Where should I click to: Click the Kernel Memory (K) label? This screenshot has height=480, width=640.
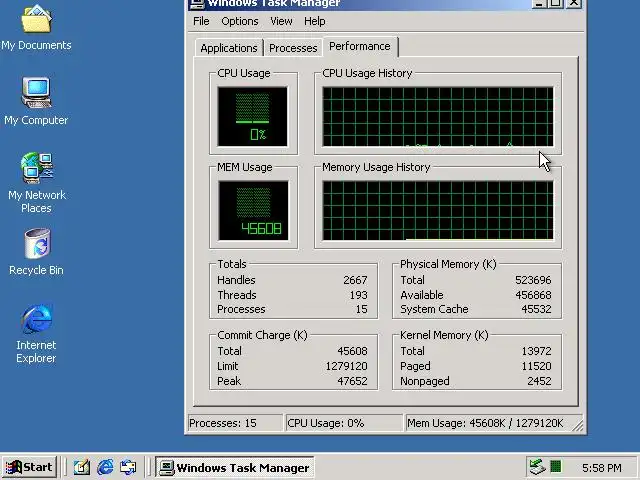tap(444, 335)
